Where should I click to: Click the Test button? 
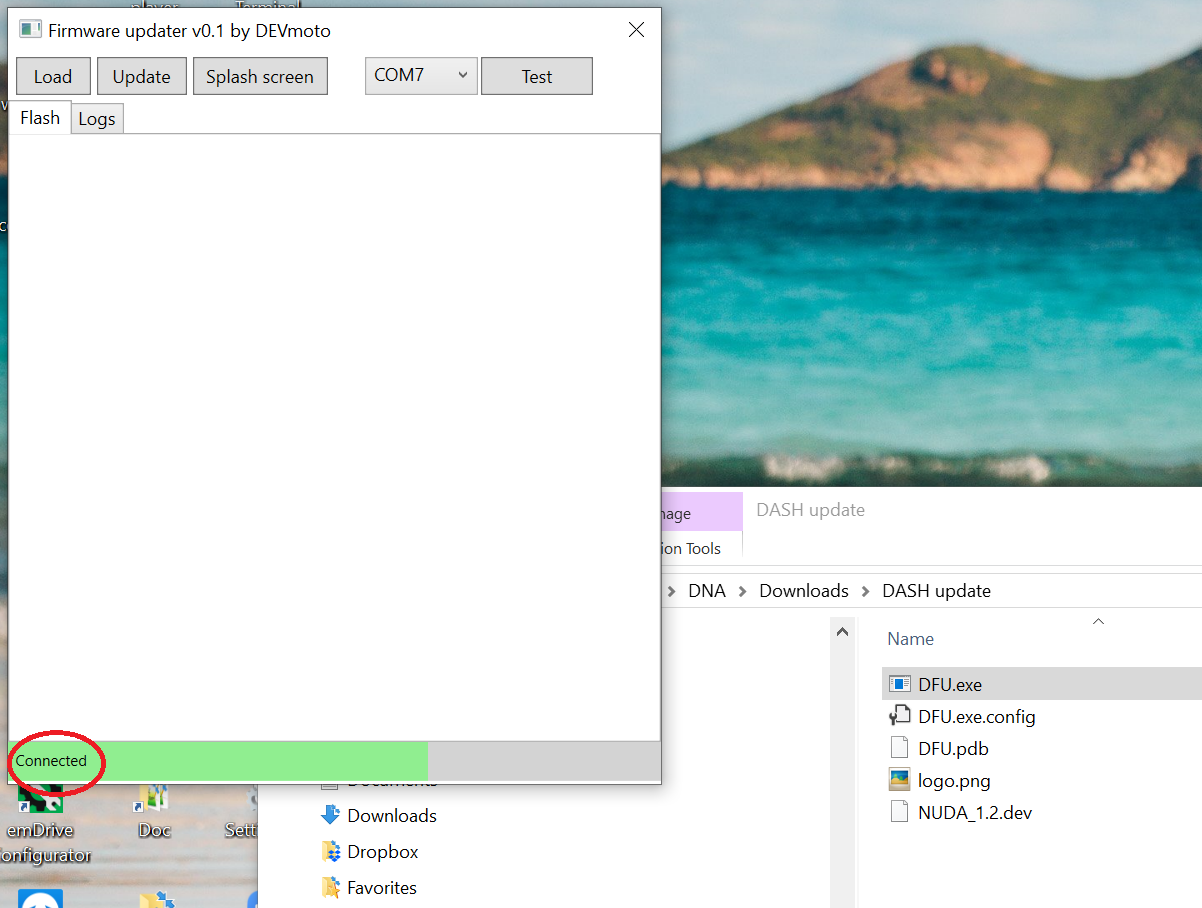pyautogui.click(x=537, y=77)
